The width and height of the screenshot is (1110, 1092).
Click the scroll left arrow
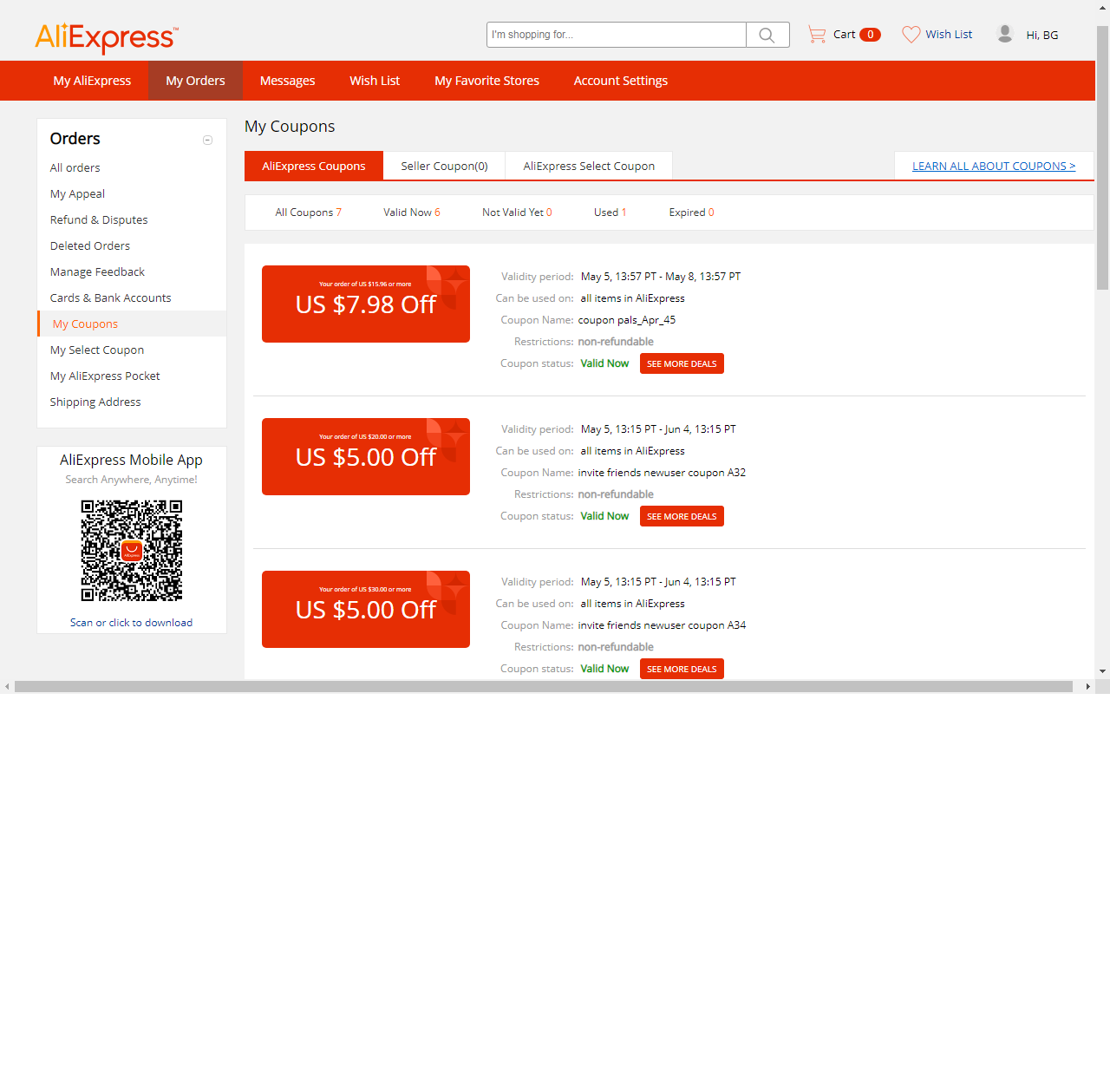click(7, 686)
